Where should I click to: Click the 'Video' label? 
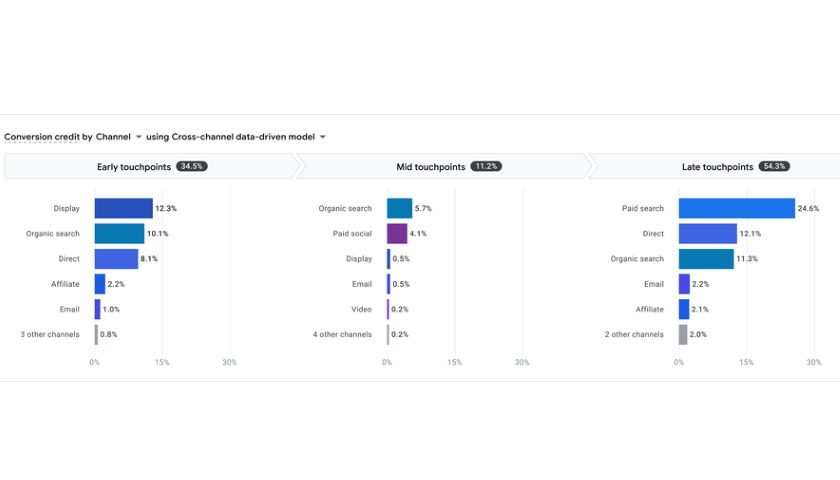pyautogui.click(x=362, y=309)
